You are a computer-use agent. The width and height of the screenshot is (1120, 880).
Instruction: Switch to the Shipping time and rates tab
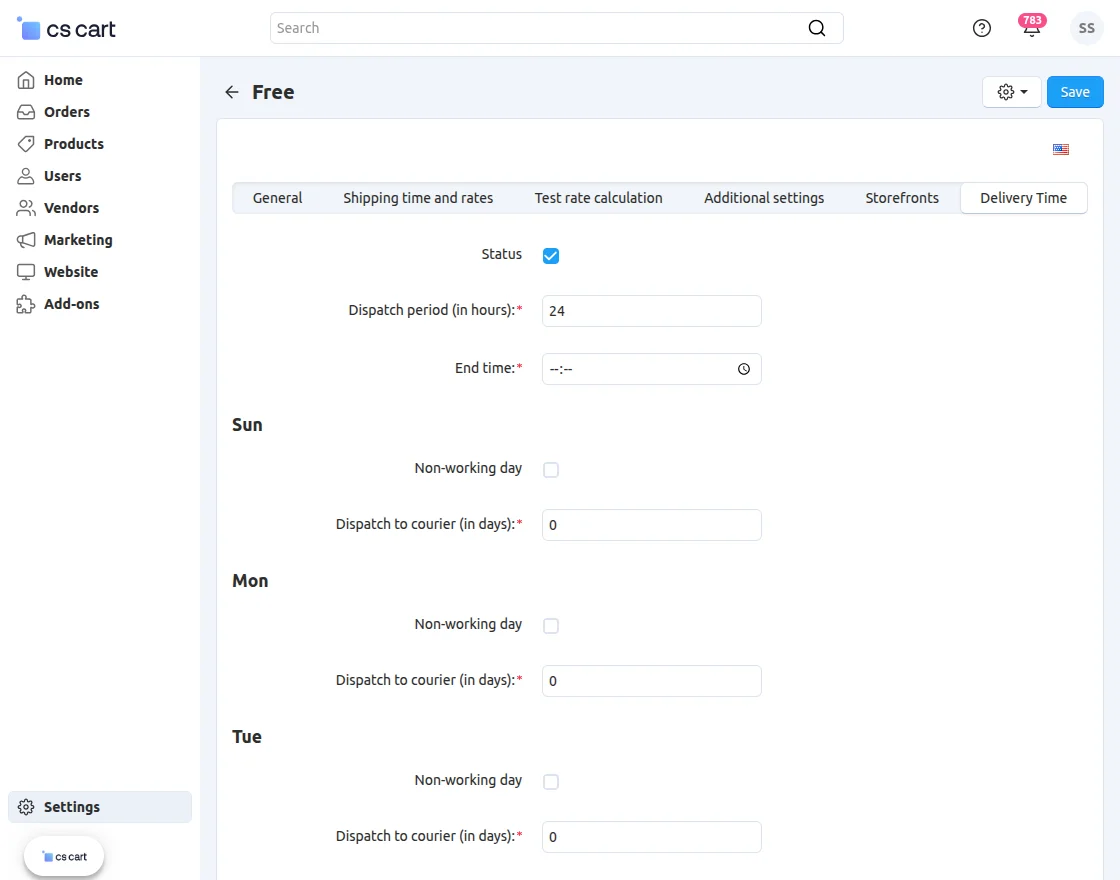[418, 197]
